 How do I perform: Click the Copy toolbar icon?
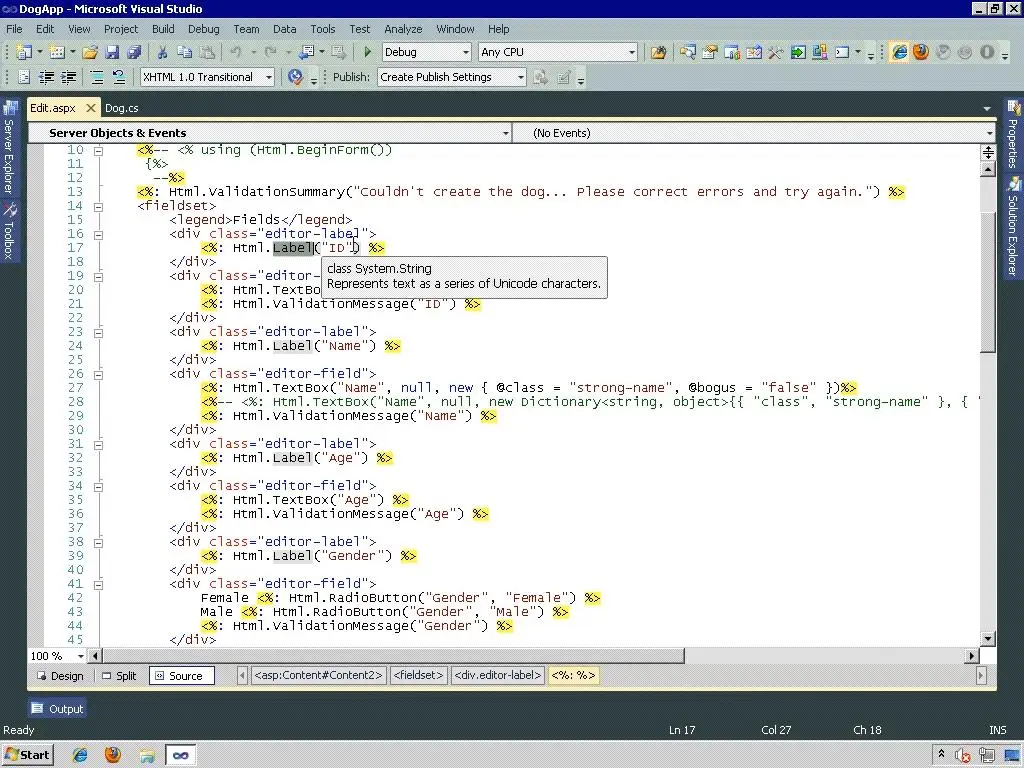point(184,52)
